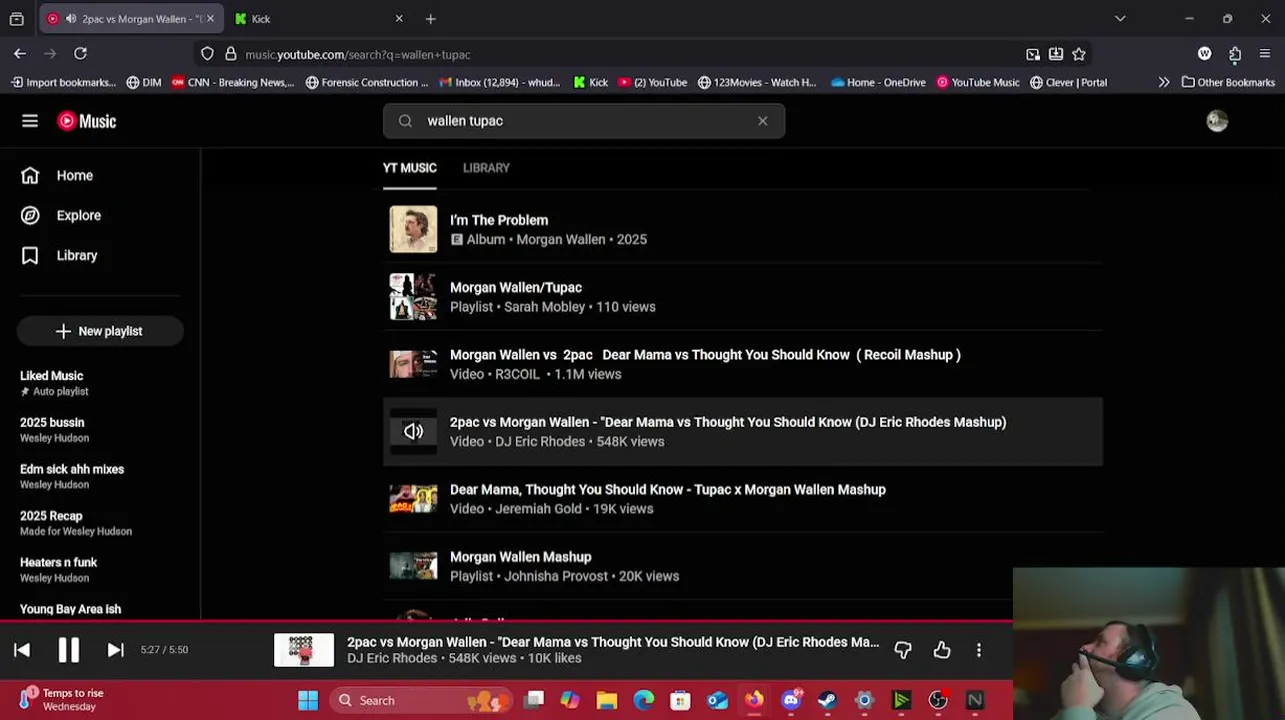
Task: Click the site lock icon
Action: 231,54
